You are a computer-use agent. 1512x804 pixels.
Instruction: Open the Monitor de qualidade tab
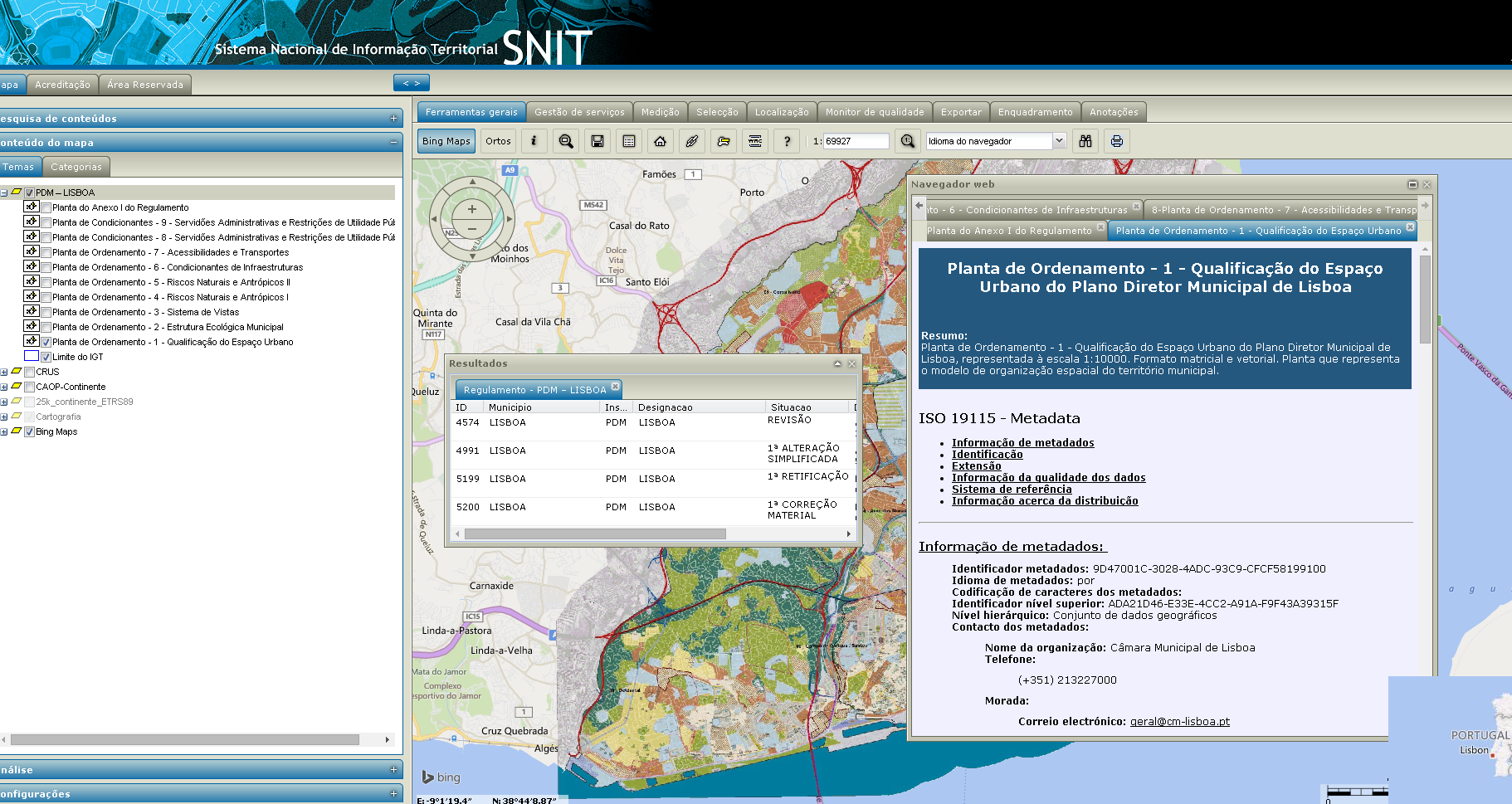pyautogui.click(x=875, y=112)
